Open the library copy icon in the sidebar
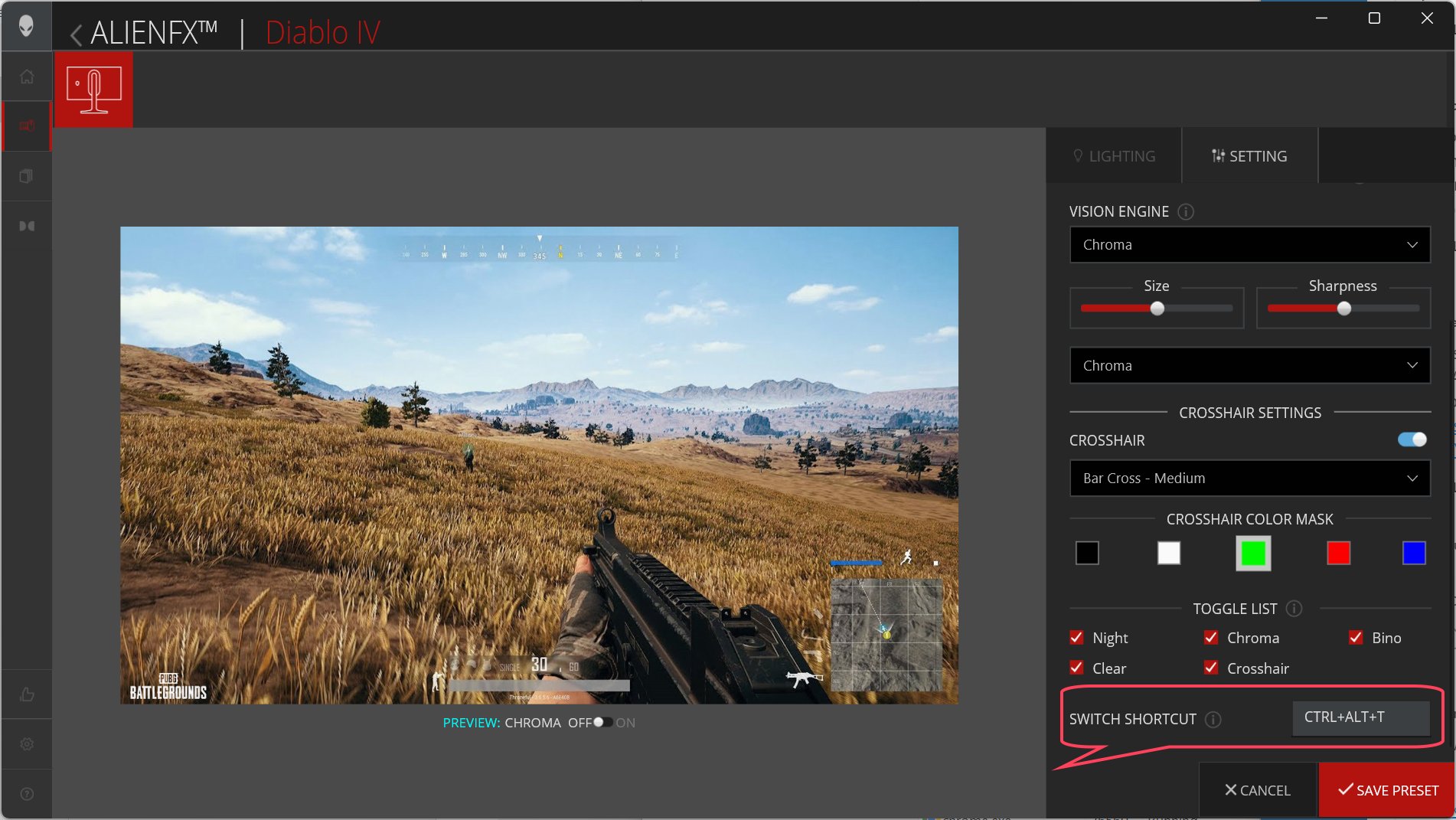Screen dimensions: 1456x820 27,176
